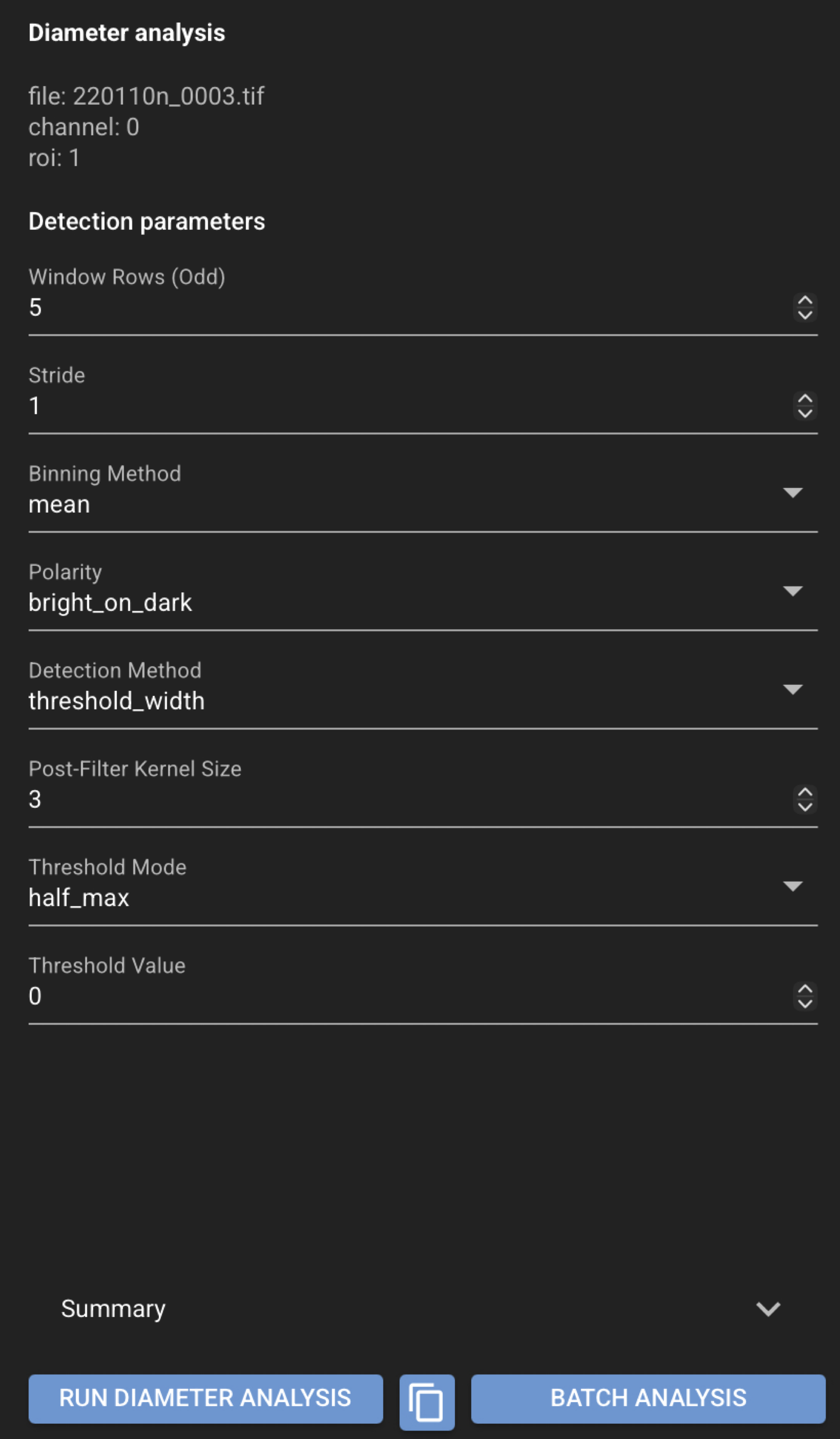Run Diameter Analysis
Viewport: 840px width, 1439px height.
tap(206, 1399)
